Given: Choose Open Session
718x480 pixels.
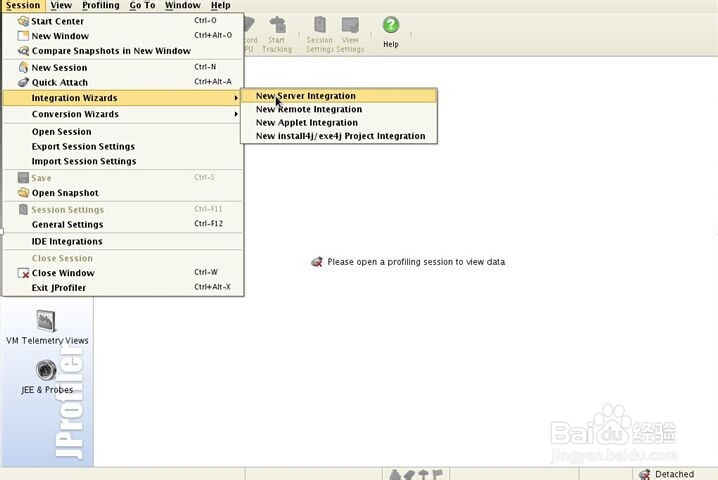Looking at the screenshot, I should point(124,132).
